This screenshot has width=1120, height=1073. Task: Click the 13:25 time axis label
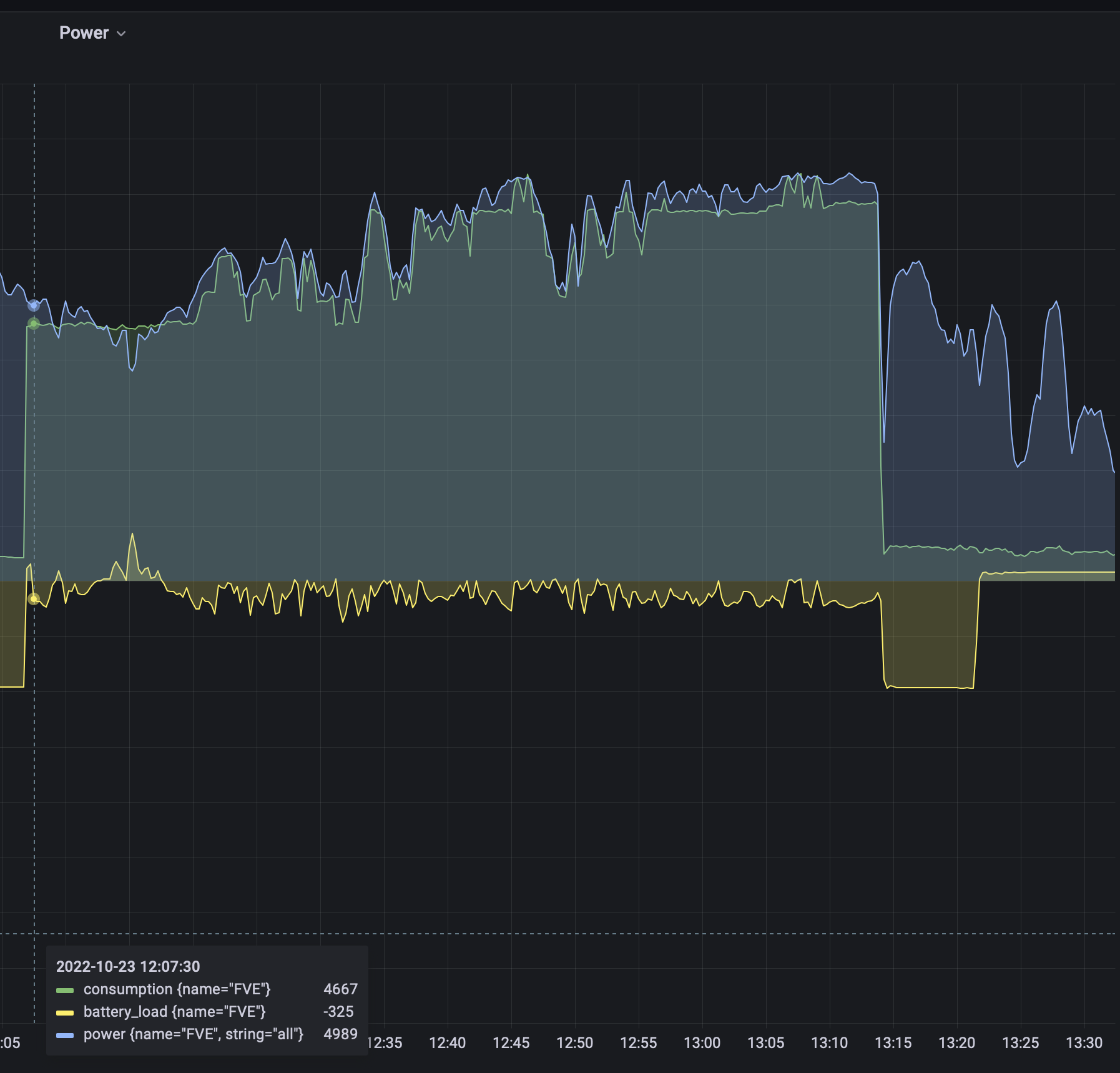click(1021, 1043)
